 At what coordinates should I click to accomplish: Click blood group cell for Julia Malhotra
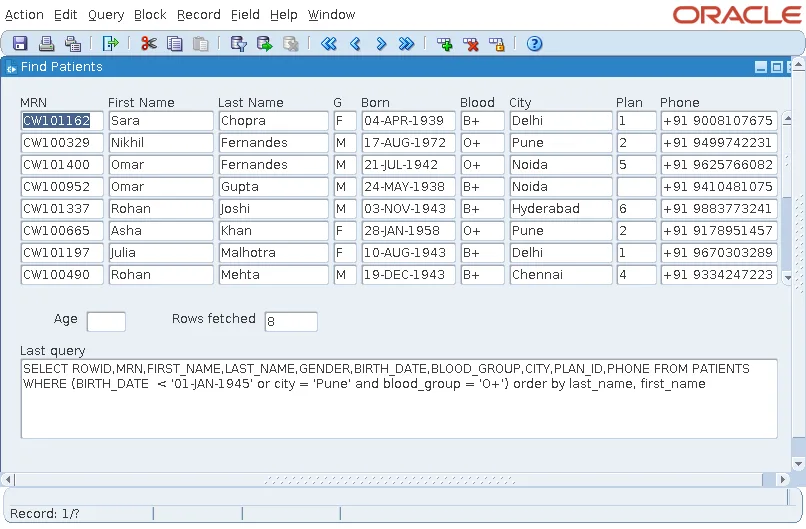coord(482,253)
